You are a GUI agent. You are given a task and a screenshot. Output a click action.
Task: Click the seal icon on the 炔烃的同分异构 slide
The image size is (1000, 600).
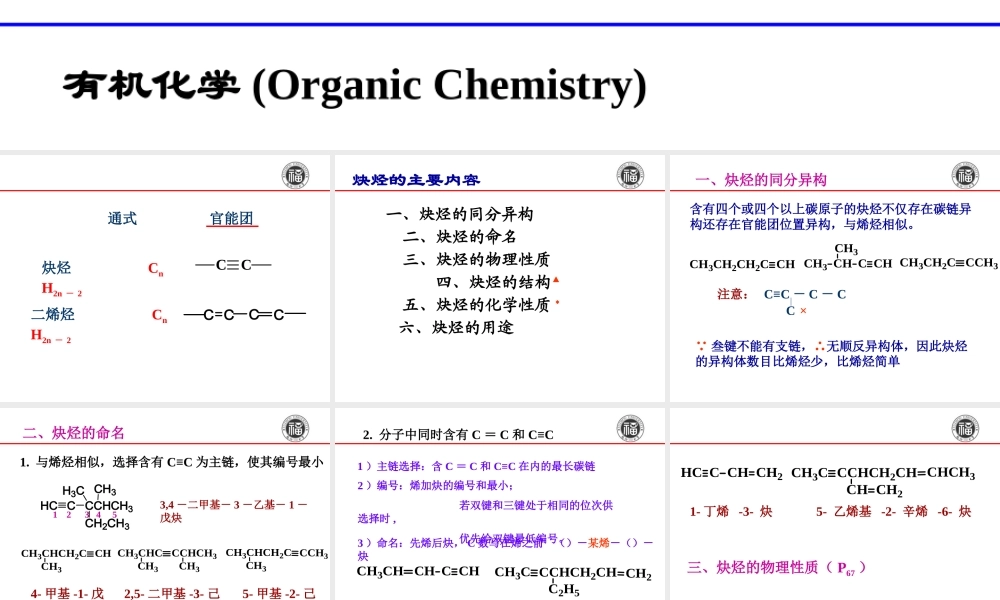click(963, 174)
